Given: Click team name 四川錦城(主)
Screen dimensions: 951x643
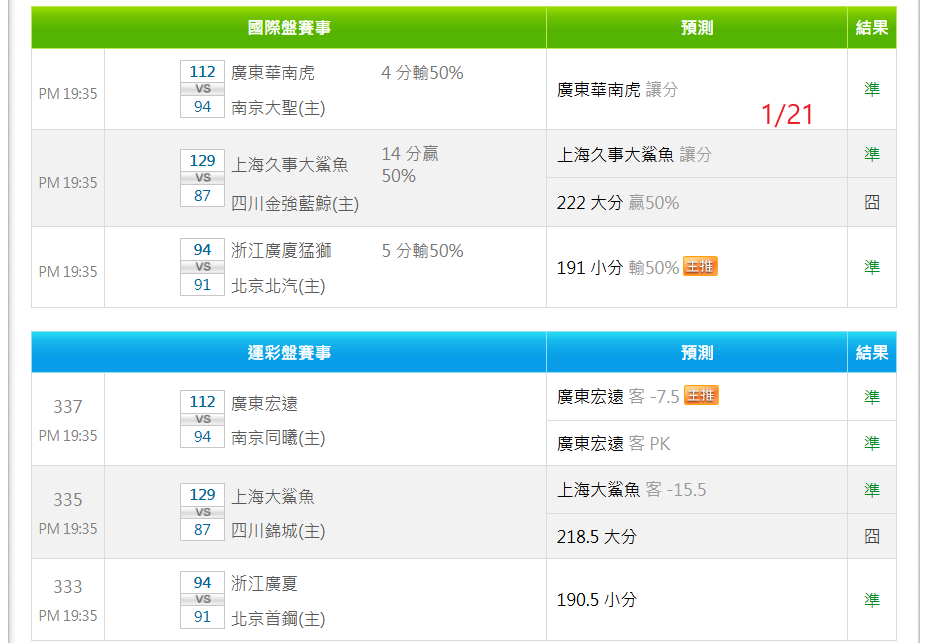Looking at the screenshot, I should (x=278, y=531).
